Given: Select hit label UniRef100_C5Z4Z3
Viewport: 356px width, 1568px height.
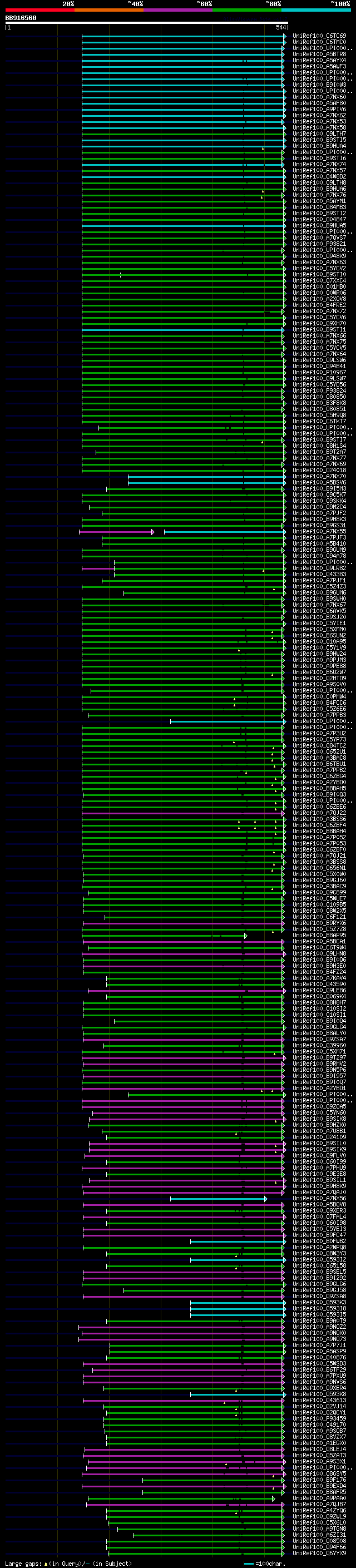Looking at the screenshot, I should click(x=319, y=587).
